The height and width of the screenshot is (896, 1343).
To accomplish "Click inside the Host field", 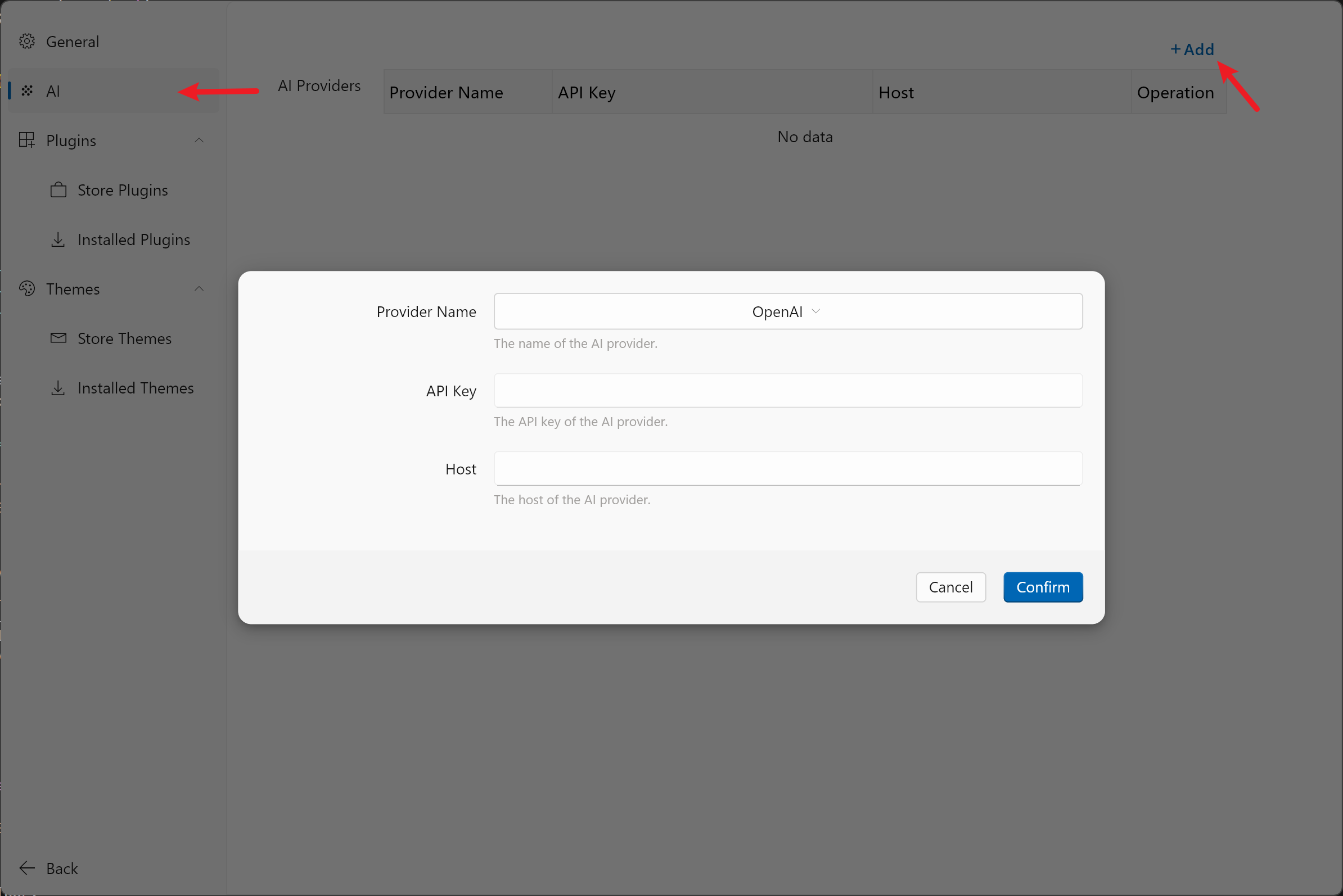I will pos(787,468).
